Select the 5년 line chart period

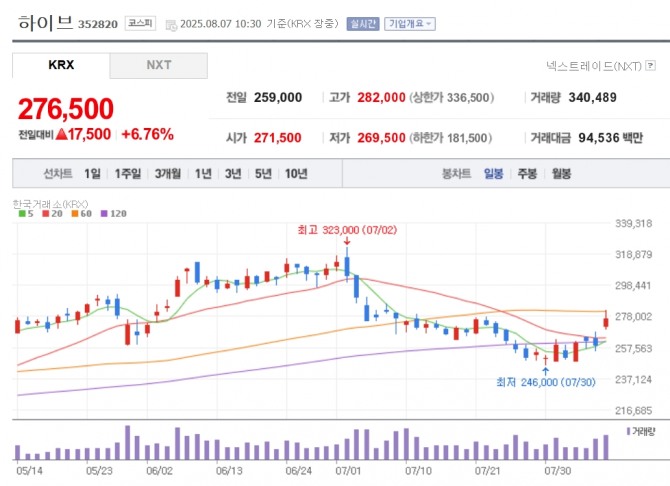click(x=263, y=174)
